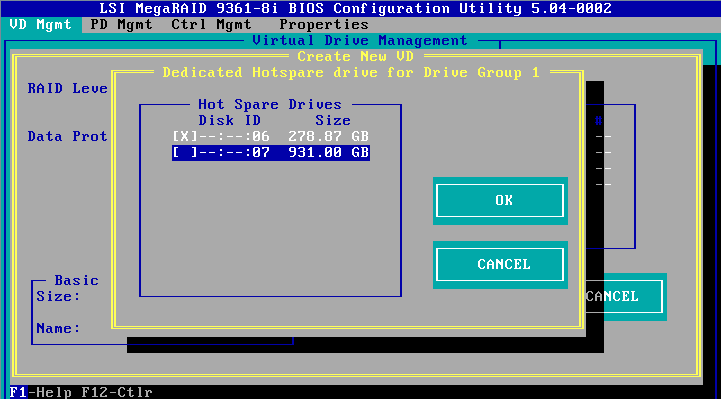Screen dimensions: 721x399
Task: Open the Ctrl Mgmt tab
Action: click(212, 24)
